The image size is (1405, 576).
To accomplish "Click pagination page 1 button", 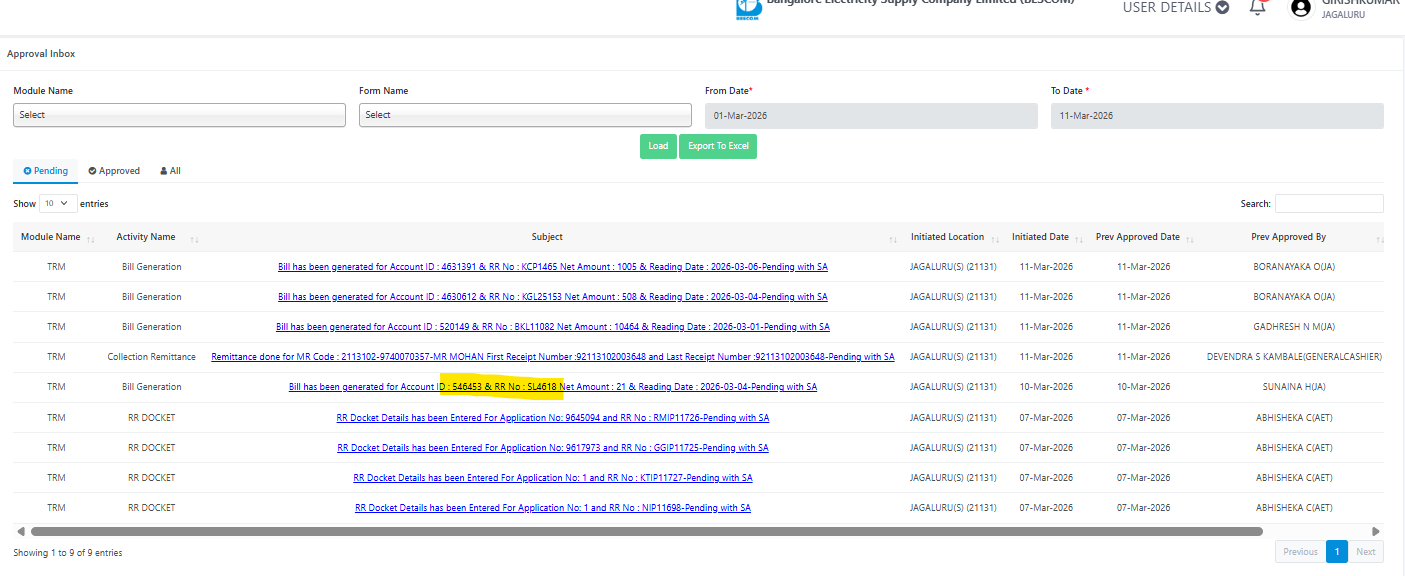I will tap(1336, 552).
